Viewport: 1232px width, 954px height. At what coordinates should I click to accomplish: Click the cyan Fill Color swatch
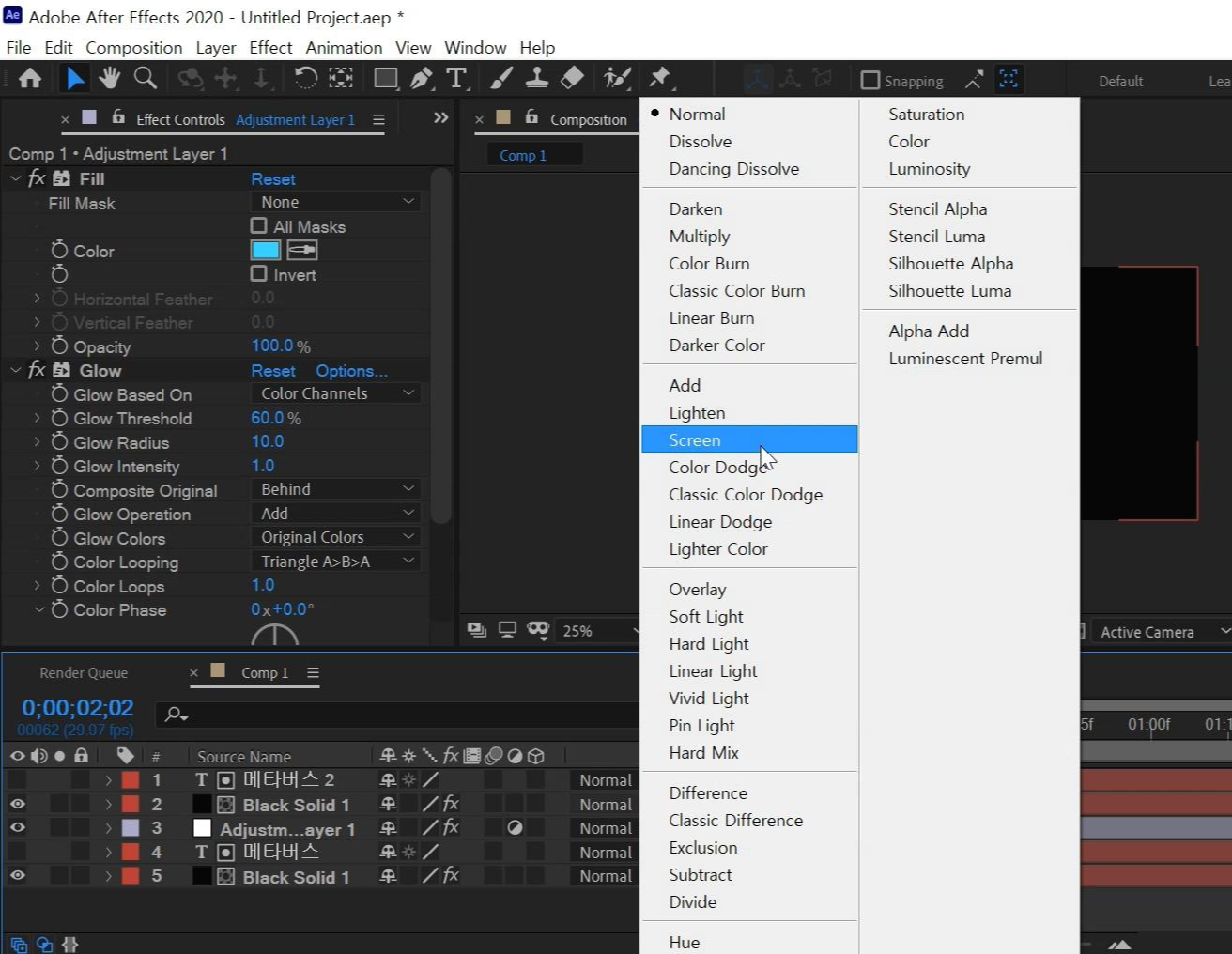266,250
